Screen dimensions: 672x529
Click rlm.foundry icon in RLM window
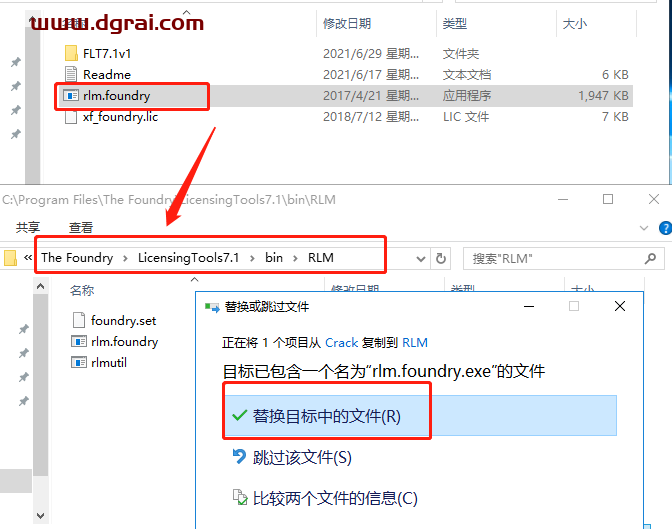[x=78, y=341]
